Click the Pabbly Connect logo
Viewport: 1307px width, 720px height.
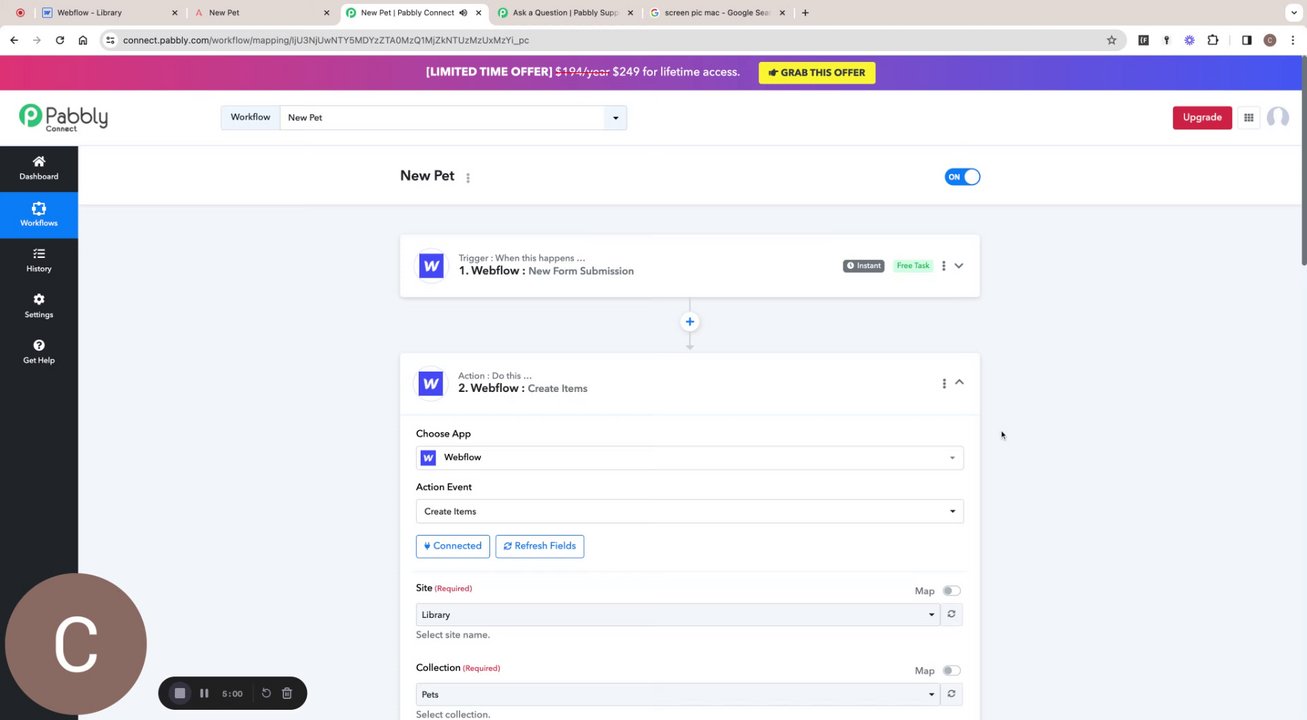click(63, 118)
